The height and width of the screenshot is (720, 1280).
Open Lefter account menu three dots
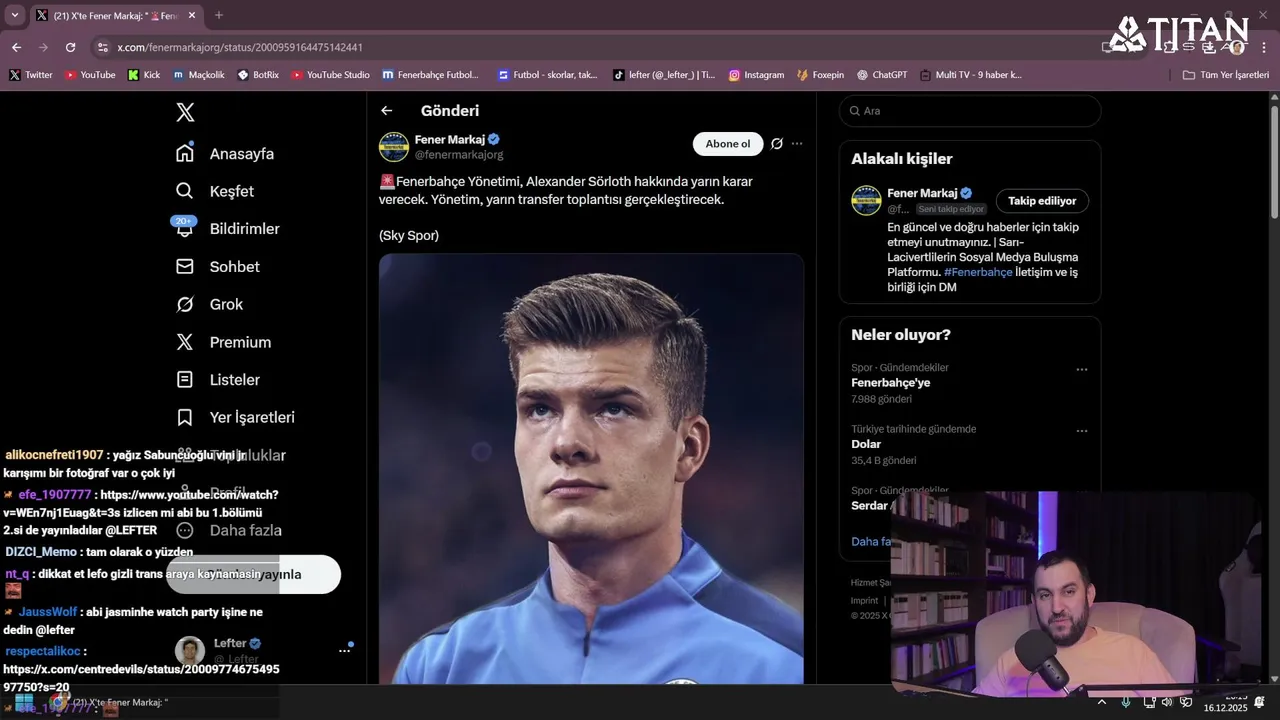(344, 650)
